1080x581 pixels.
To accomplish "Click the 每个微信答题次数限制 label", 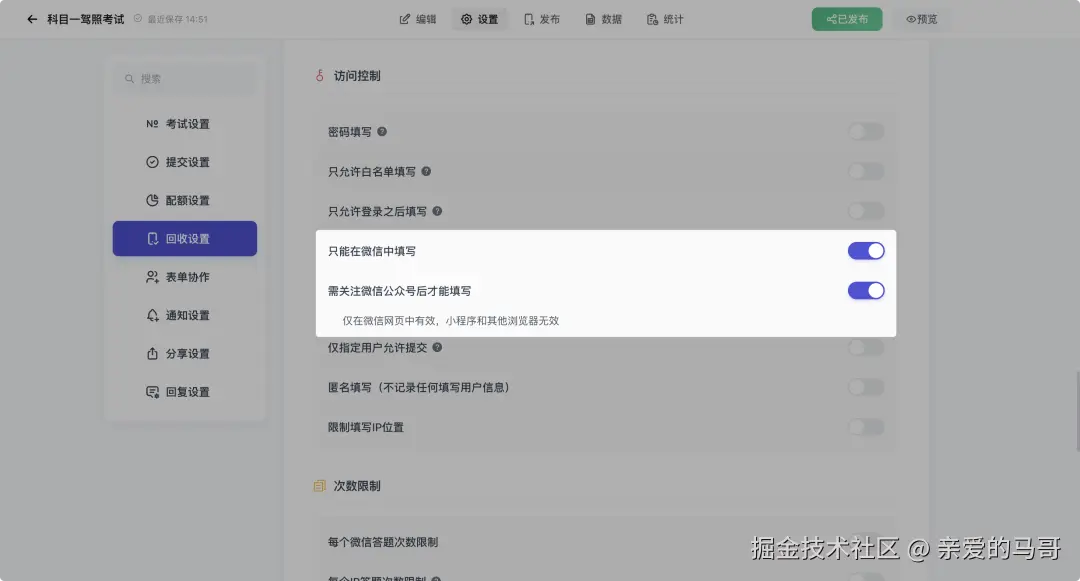I will pos(383,542).
